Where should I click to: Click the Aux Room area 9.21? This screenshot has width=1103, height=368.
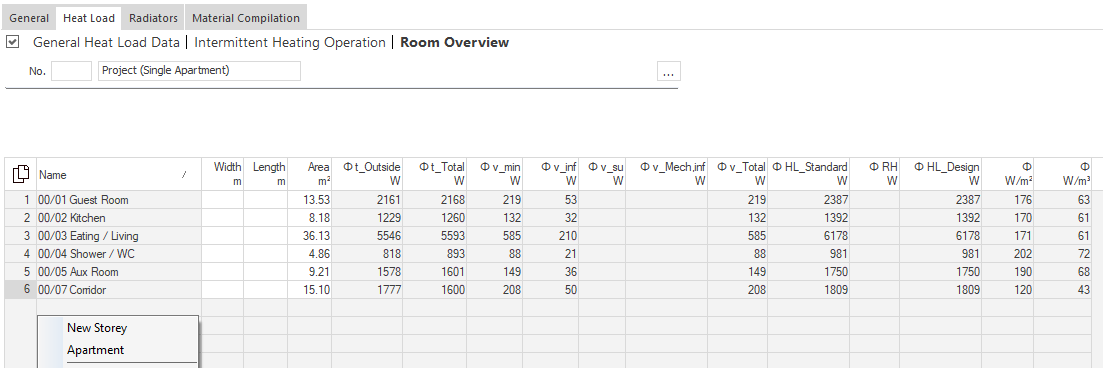[x=310, y=272]
